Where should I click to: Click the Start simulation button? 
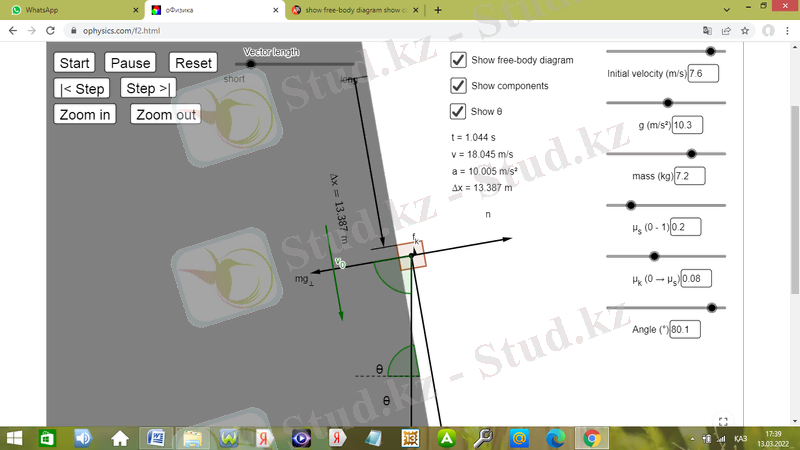[74, 63]
